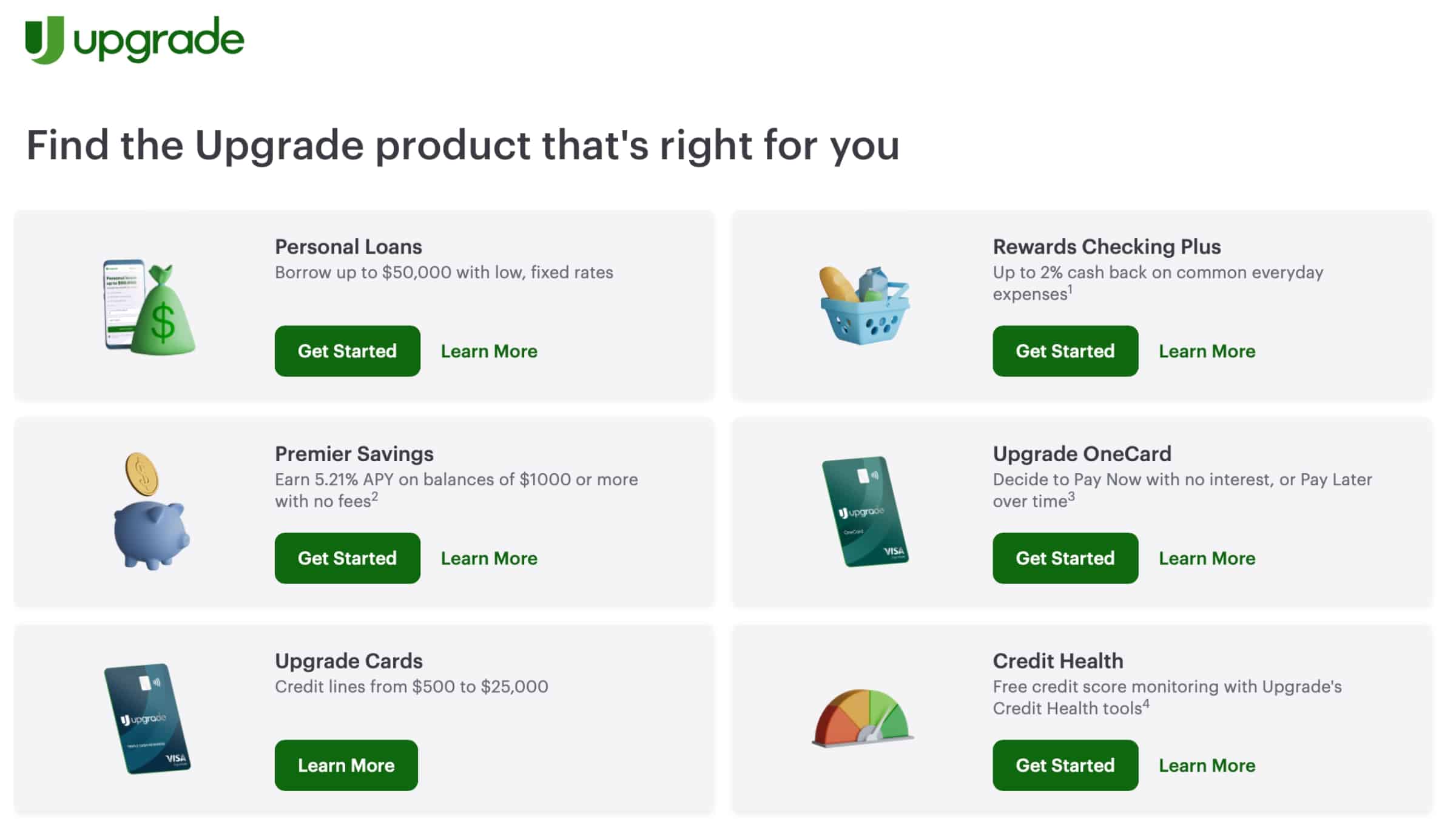Click the money bag Personal Loans icon
This screenshot has height=819, width=1456.
point(149,308)
